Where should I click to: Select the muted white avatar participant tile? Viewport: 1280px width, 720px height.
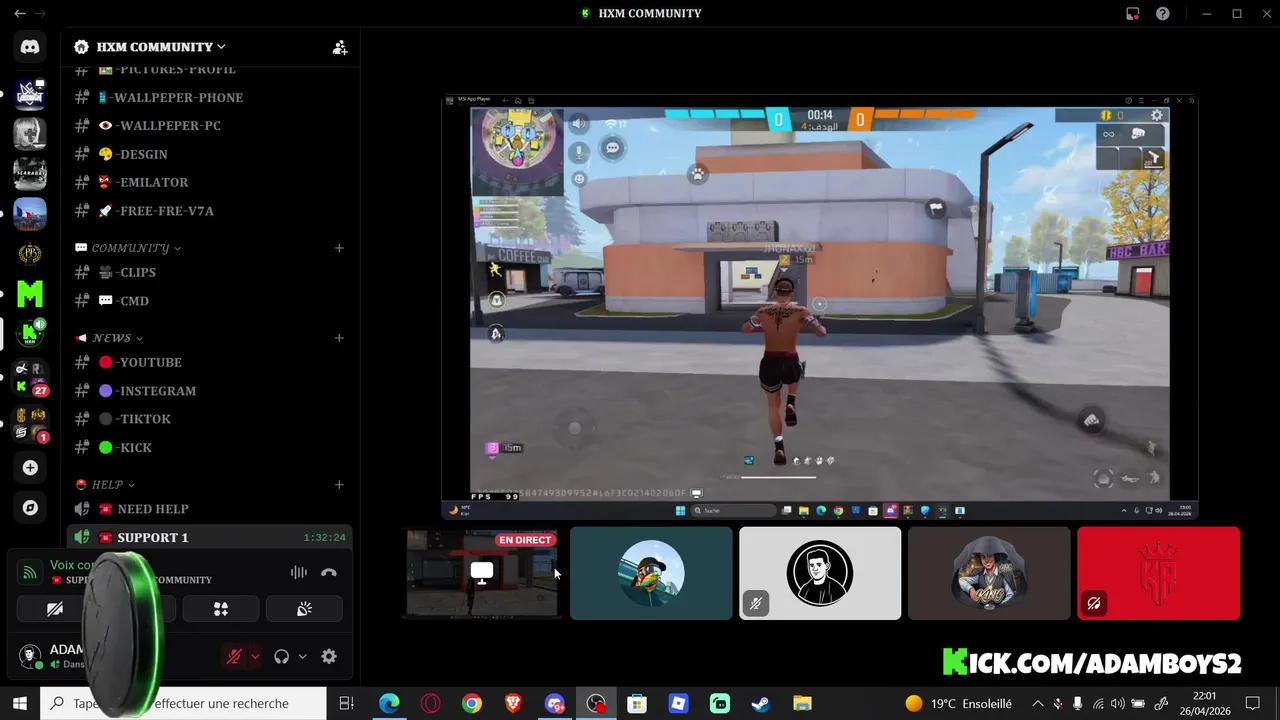(820, 573)
